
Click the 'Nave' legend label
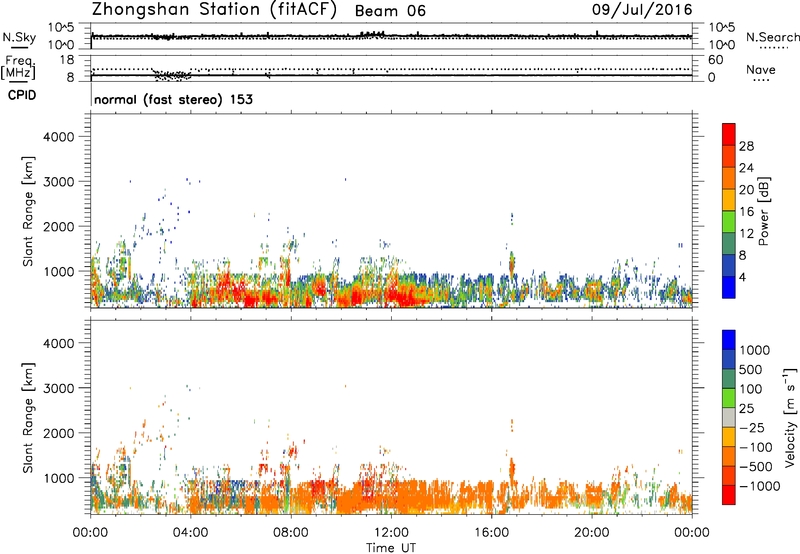tap(760, 70)
